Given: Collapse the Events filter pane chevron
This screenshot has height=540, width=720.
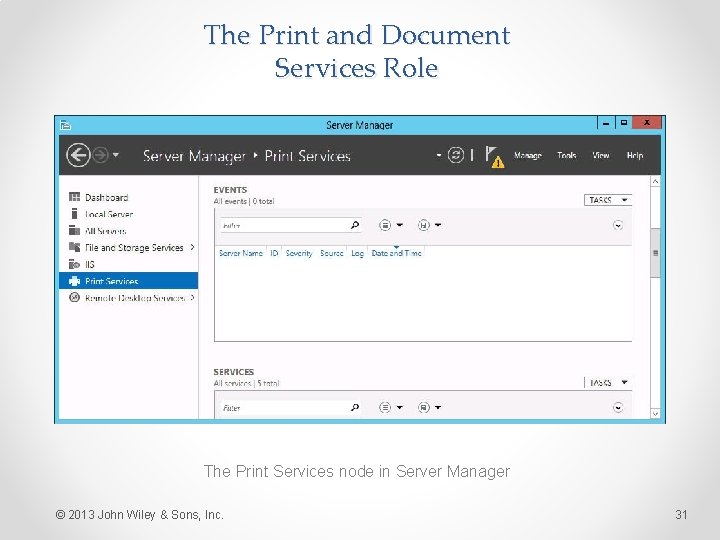Looking at the screenshot, I should click(x=618, y=225).
